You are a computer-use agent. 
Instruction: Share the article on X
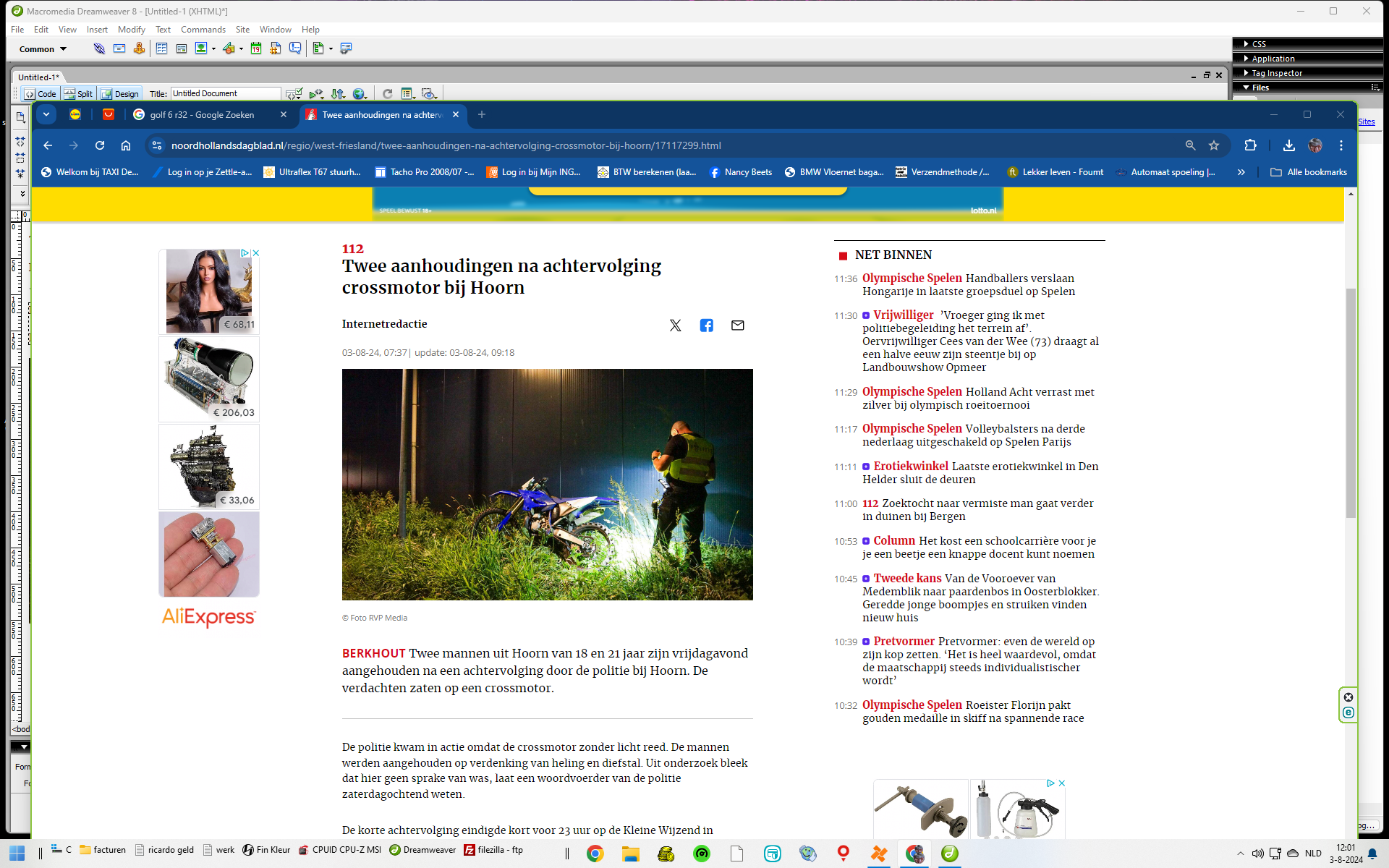[675, 325]
